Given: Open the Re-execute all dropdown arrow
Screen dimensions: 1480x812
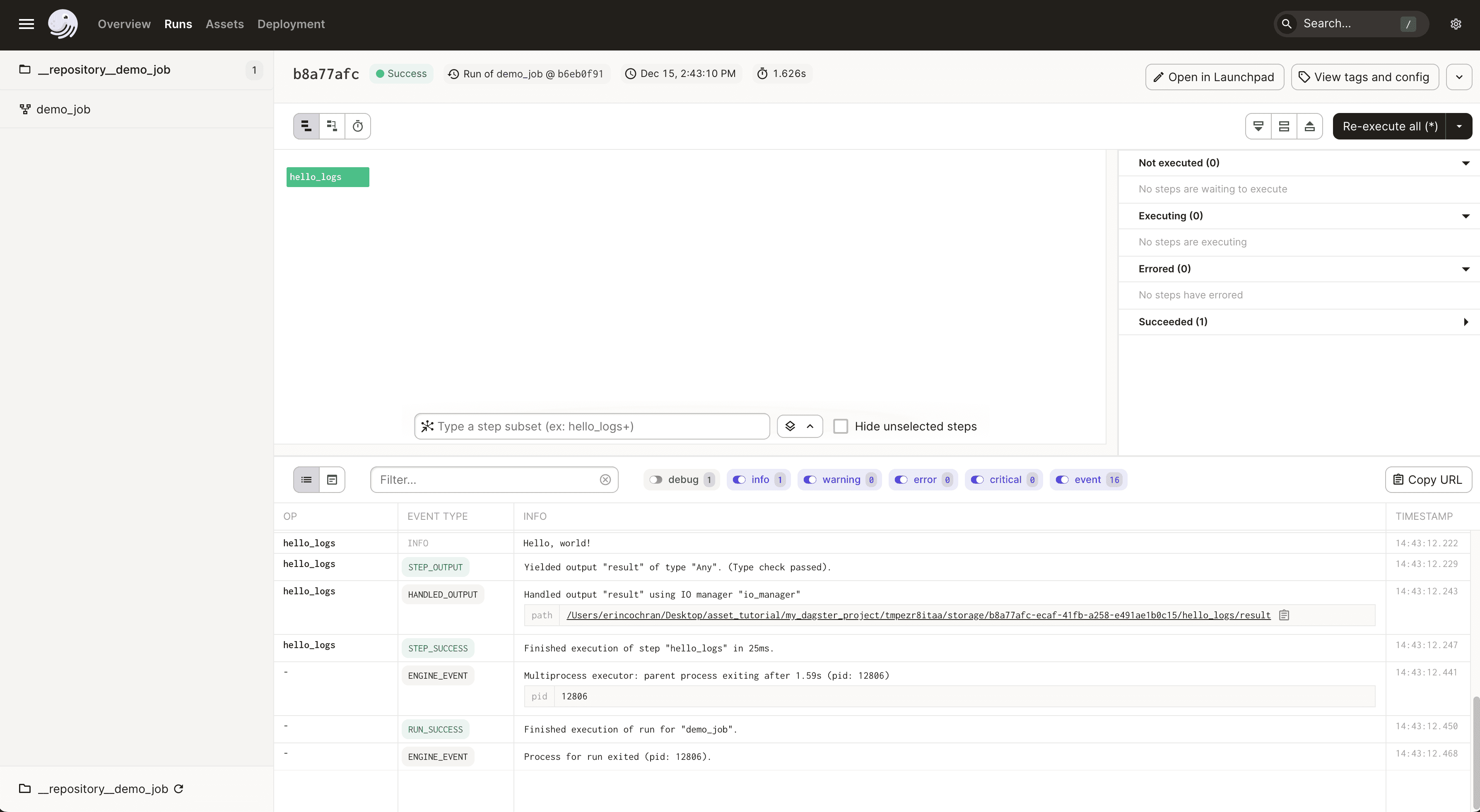Looking at the screenshot, I should click(1459, 126).
